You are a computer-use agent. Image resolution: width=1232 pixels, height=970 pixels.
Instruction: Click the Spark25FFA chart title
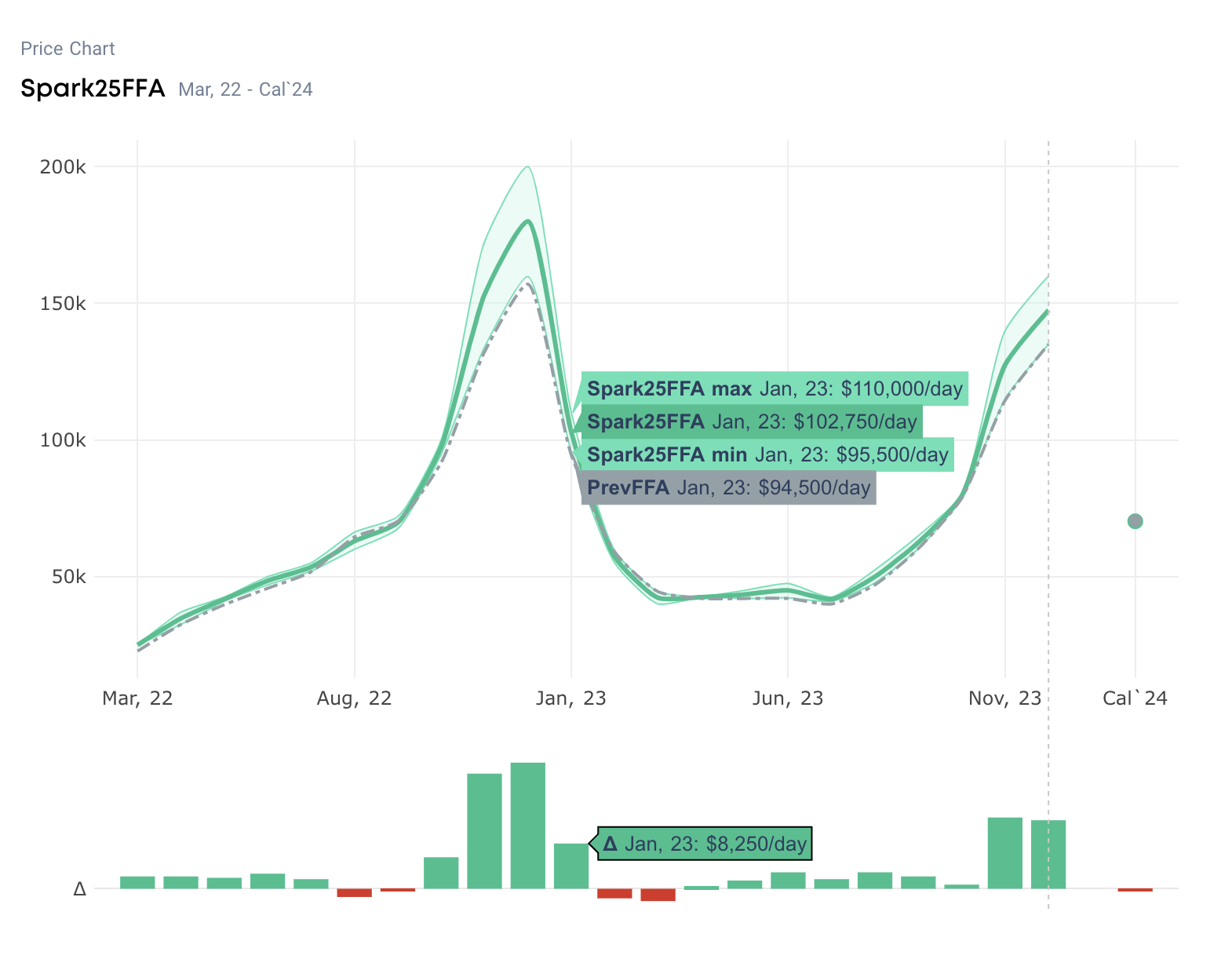point(93,88)
